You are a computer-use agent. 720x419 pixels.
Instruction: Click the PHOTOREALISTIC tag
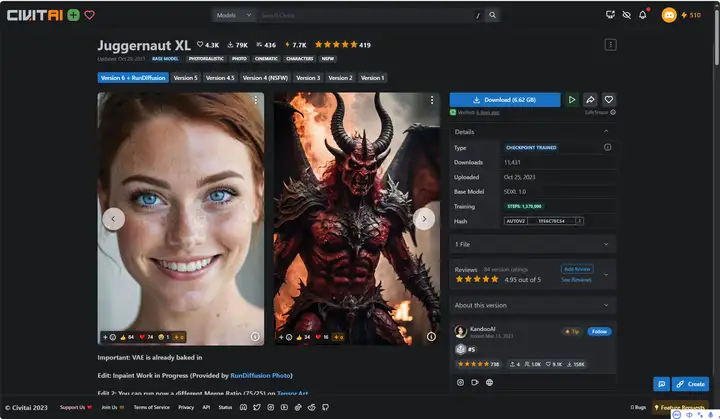point(206,59)
